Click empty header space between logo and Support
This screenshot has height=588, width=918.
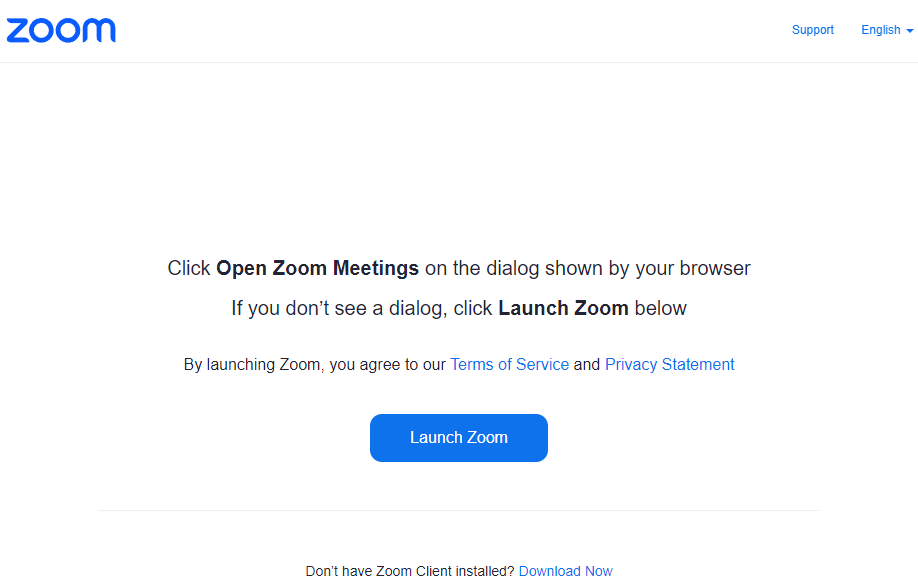(x=450, y=30)
